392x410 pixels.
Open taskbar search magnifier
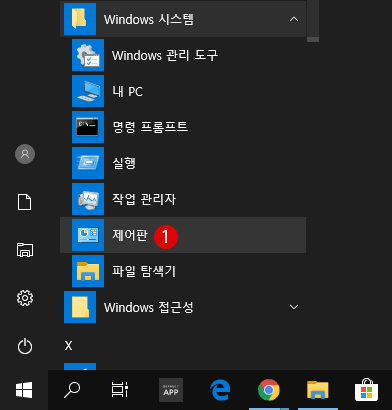tap(72, 390)
